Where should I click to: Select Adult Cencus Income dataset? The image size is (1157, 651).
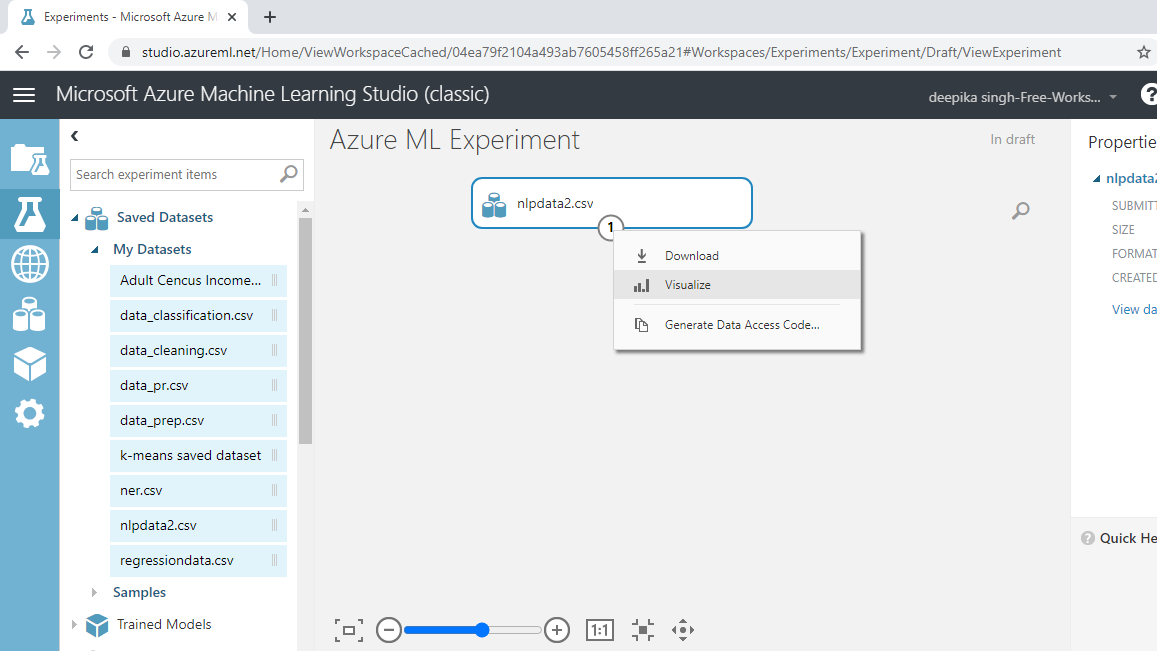point(198,280)
